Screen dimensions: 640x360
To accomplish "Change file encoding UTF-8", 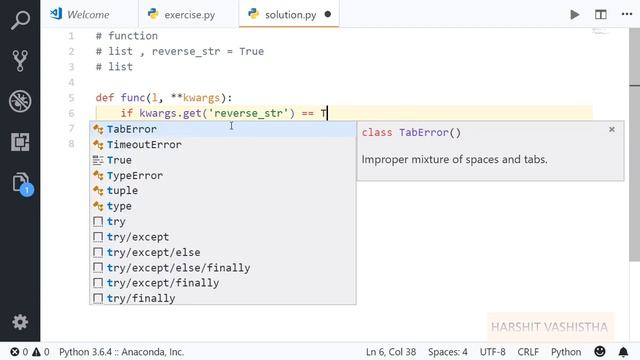I will (x=492, y=352).
